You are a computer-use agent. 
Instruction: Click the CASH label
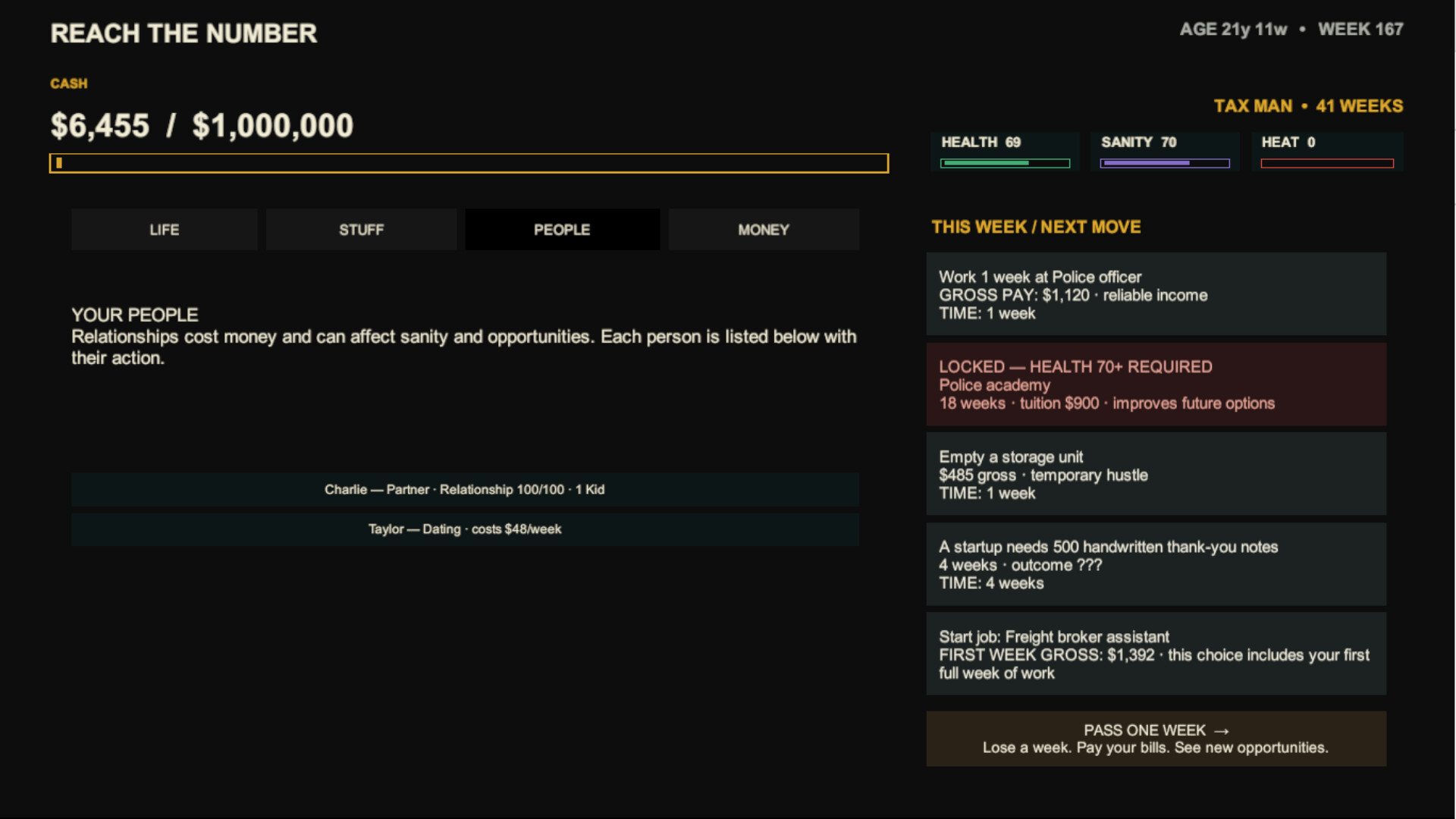69,83
